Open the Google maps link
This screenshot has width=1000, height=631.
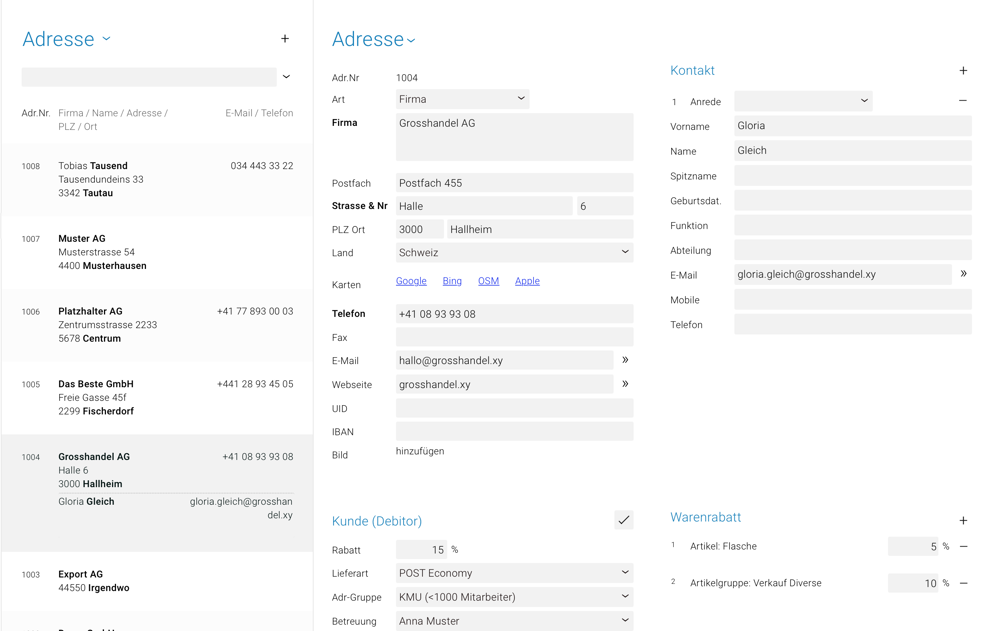pyautogui.click(x=411, y=281)
